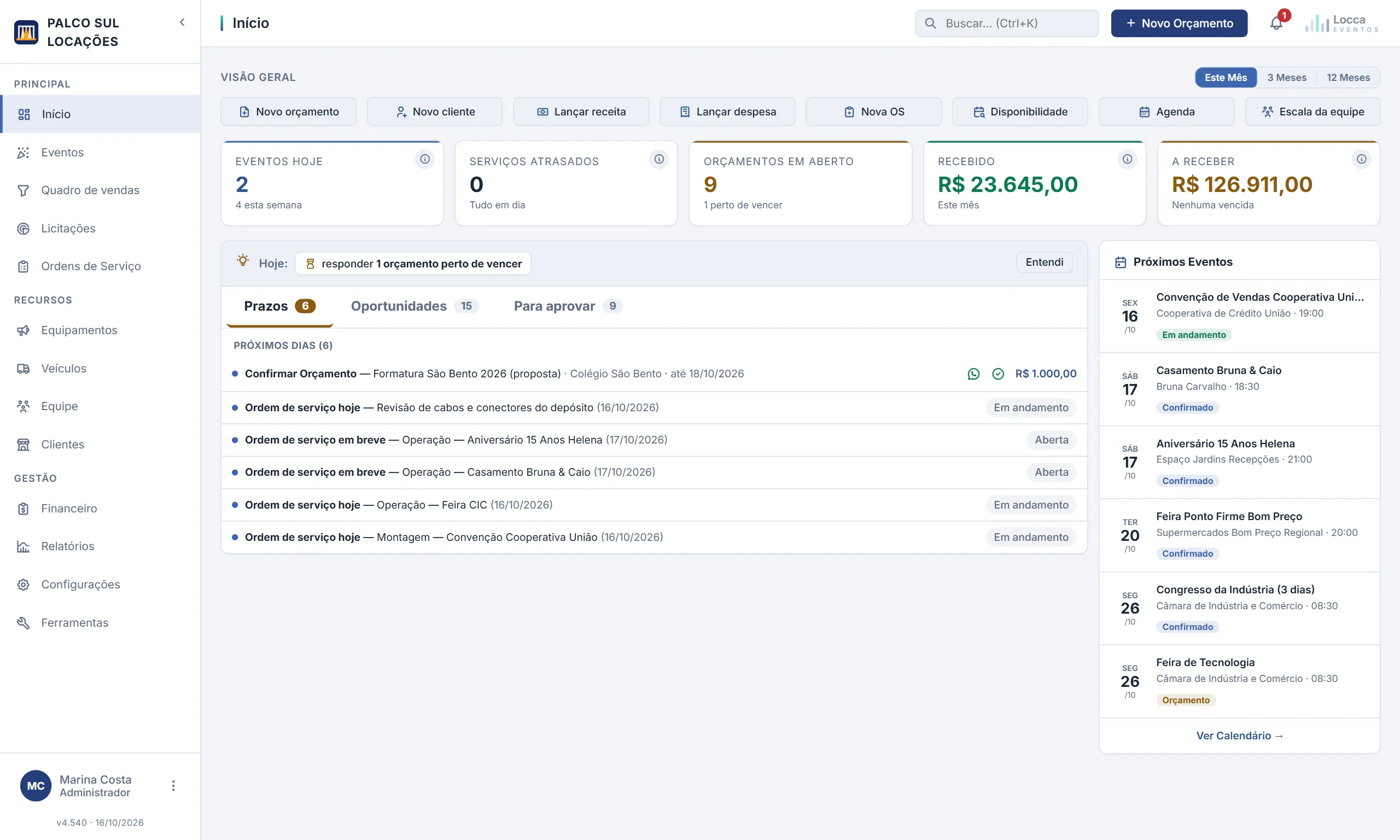This screenshot has height=840, width=1400.
Task: Switch to the Para aprovar tab
Action: (x=568, y=306)
